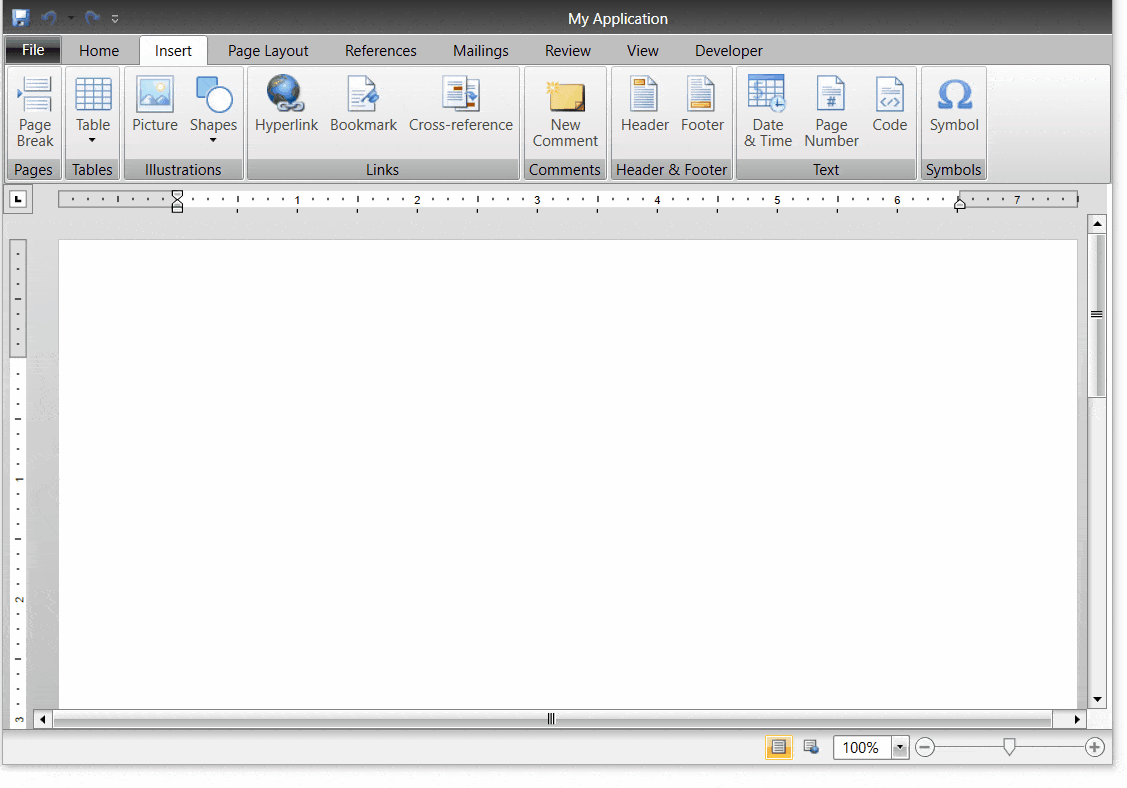Insert a Footer
This screenshot has width=1127, height=788.
(702, 103)
